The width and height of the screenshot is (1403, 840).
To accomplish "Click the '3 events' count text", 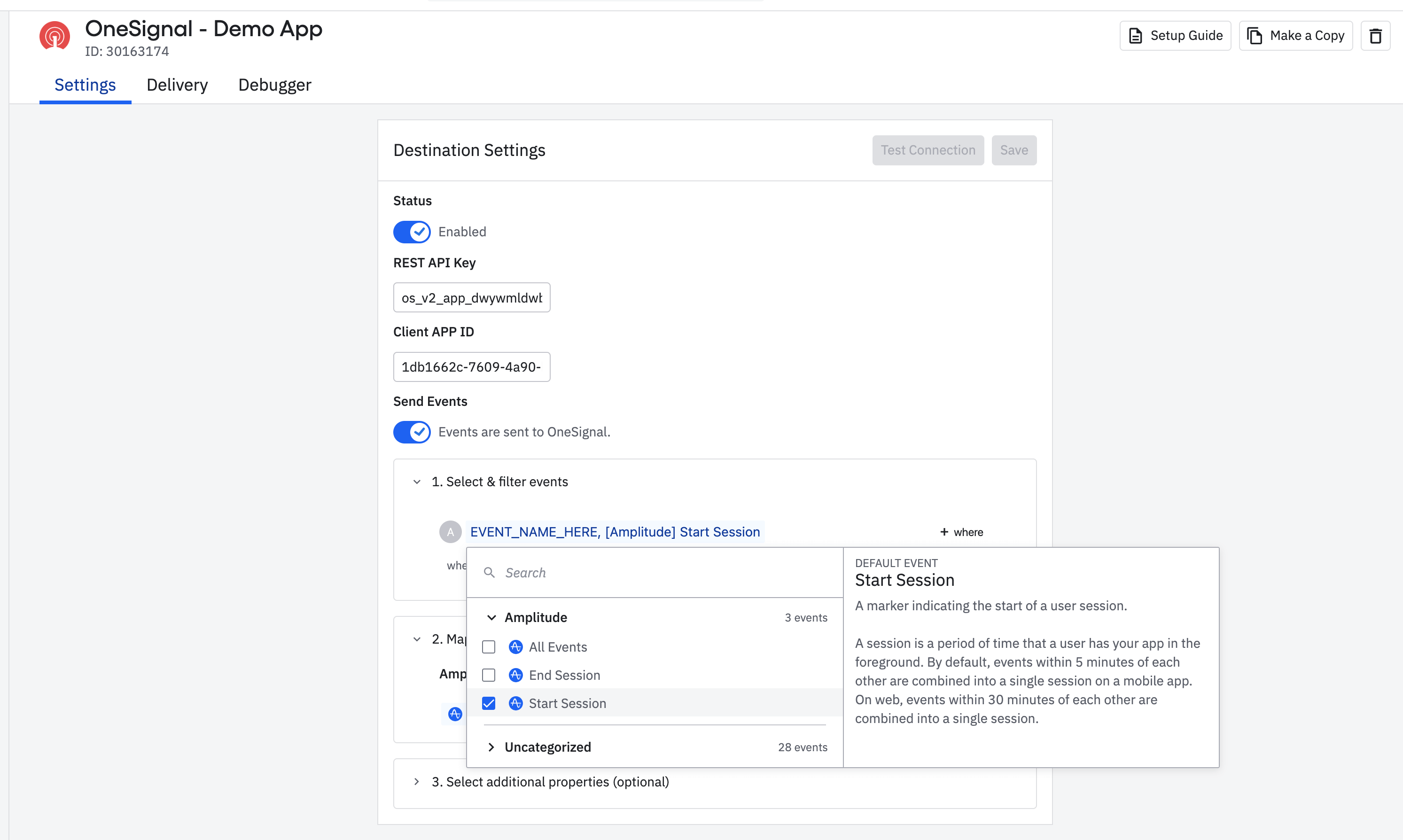I will point(805,617).
